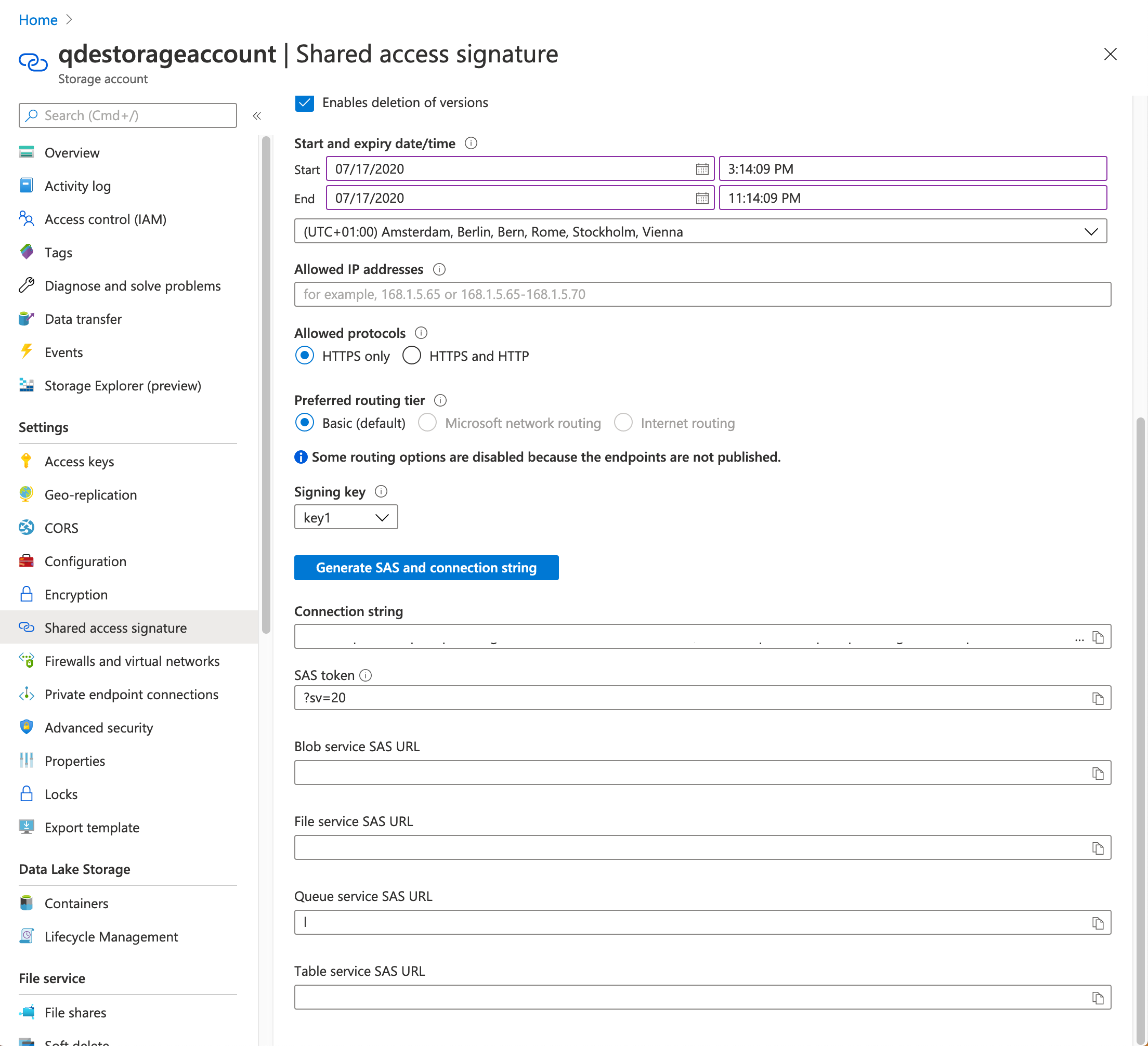This screenshot has width=1148, height=1046.
Task: Click the Events lightning icon
Action: point(26,351)
